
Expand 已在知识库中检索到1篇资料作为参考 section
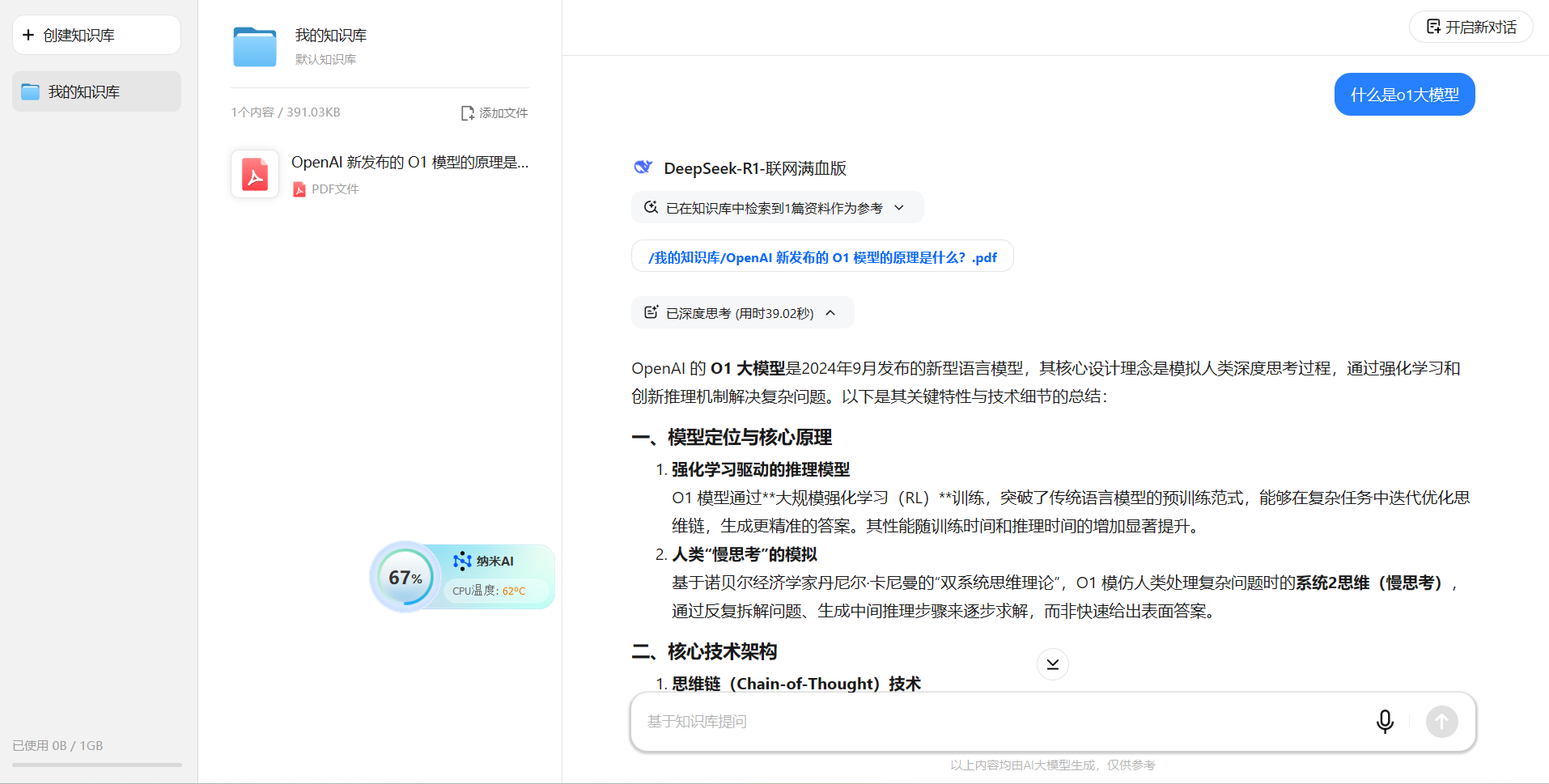[x=777, y=208]
